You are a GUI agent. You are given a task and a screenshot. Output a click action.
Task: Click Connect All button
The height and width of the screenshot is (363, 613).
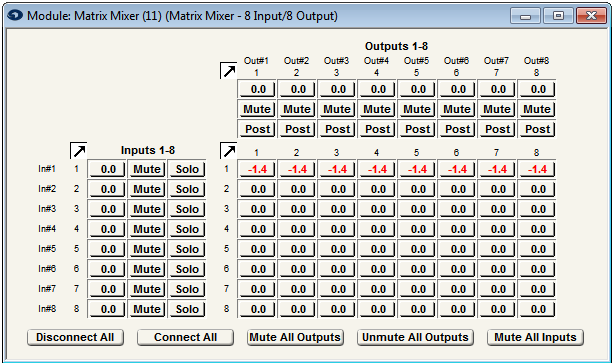point(185,337)
